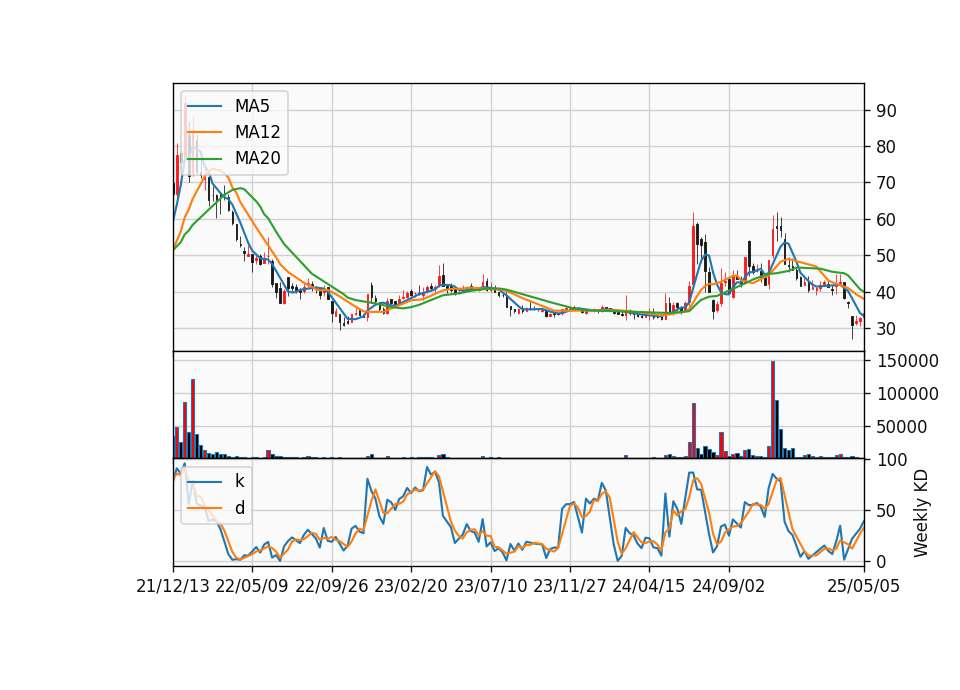960x690 pixels.
Task: Click the 23/02/20 date label
Action: pos(411,587)
